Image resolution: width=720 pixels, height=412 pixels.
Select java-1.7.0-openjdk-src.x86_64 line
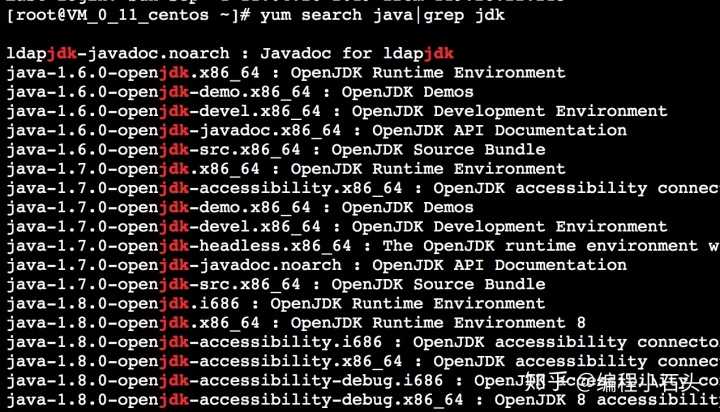(x=276, y=285)
